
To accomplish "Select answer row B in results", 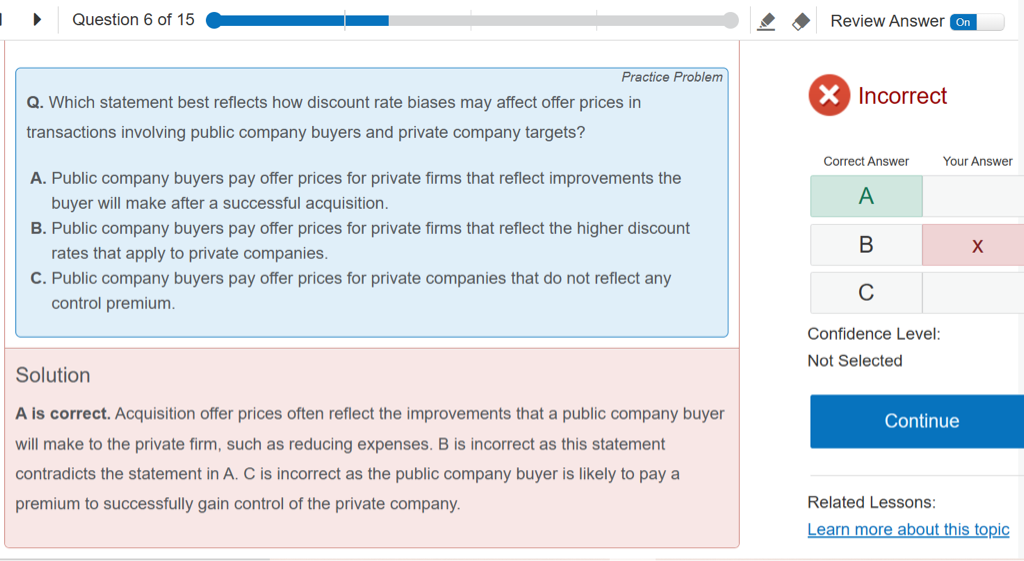I will 866,244.
